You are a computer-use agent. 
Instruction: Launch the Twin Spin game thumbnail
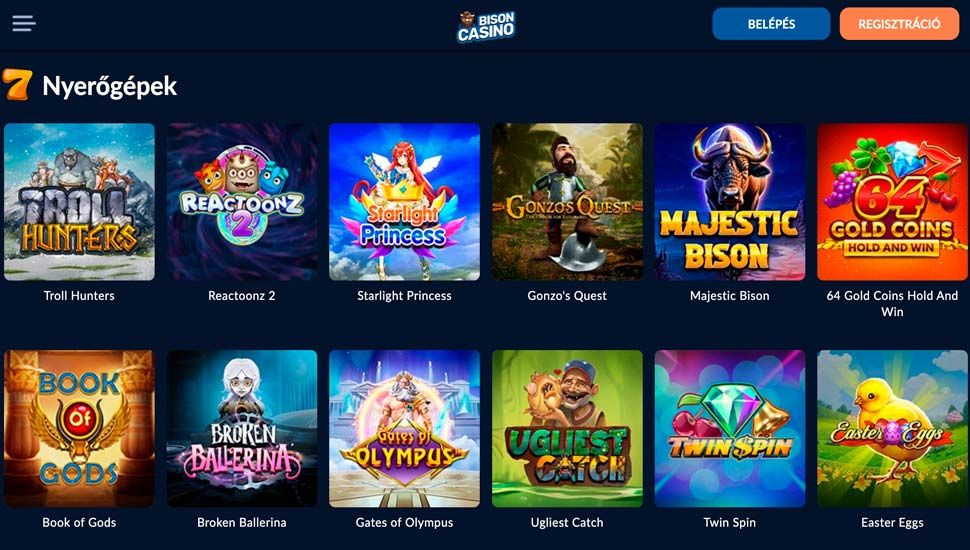tap(730, 429)
